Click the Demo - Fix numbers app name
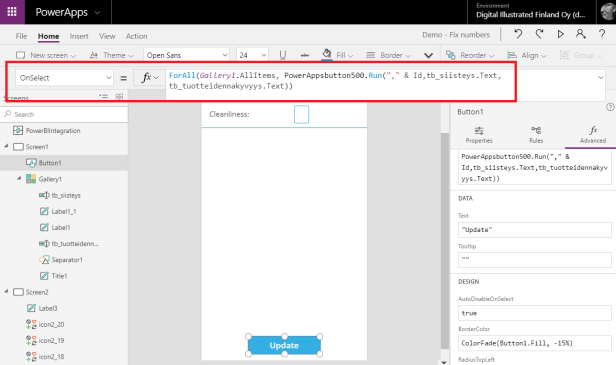The image size is (616, 365). (x=456, y=35)
